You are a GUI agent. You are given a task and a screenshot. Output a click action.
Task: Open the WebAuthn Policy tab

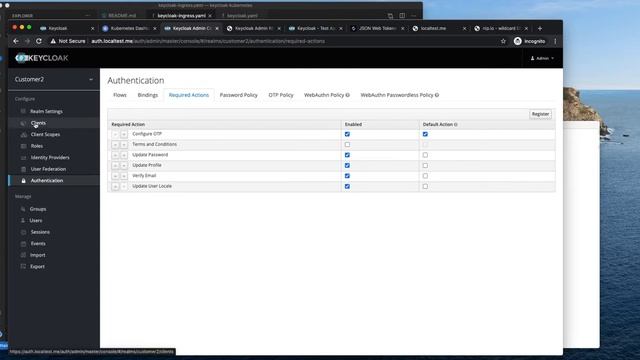point(327,95)
